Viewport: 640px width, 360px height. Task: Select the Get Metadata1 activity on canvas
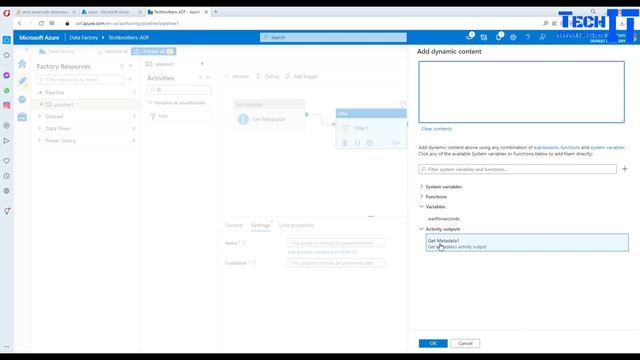pyautogui.click(x=269, y=115)
